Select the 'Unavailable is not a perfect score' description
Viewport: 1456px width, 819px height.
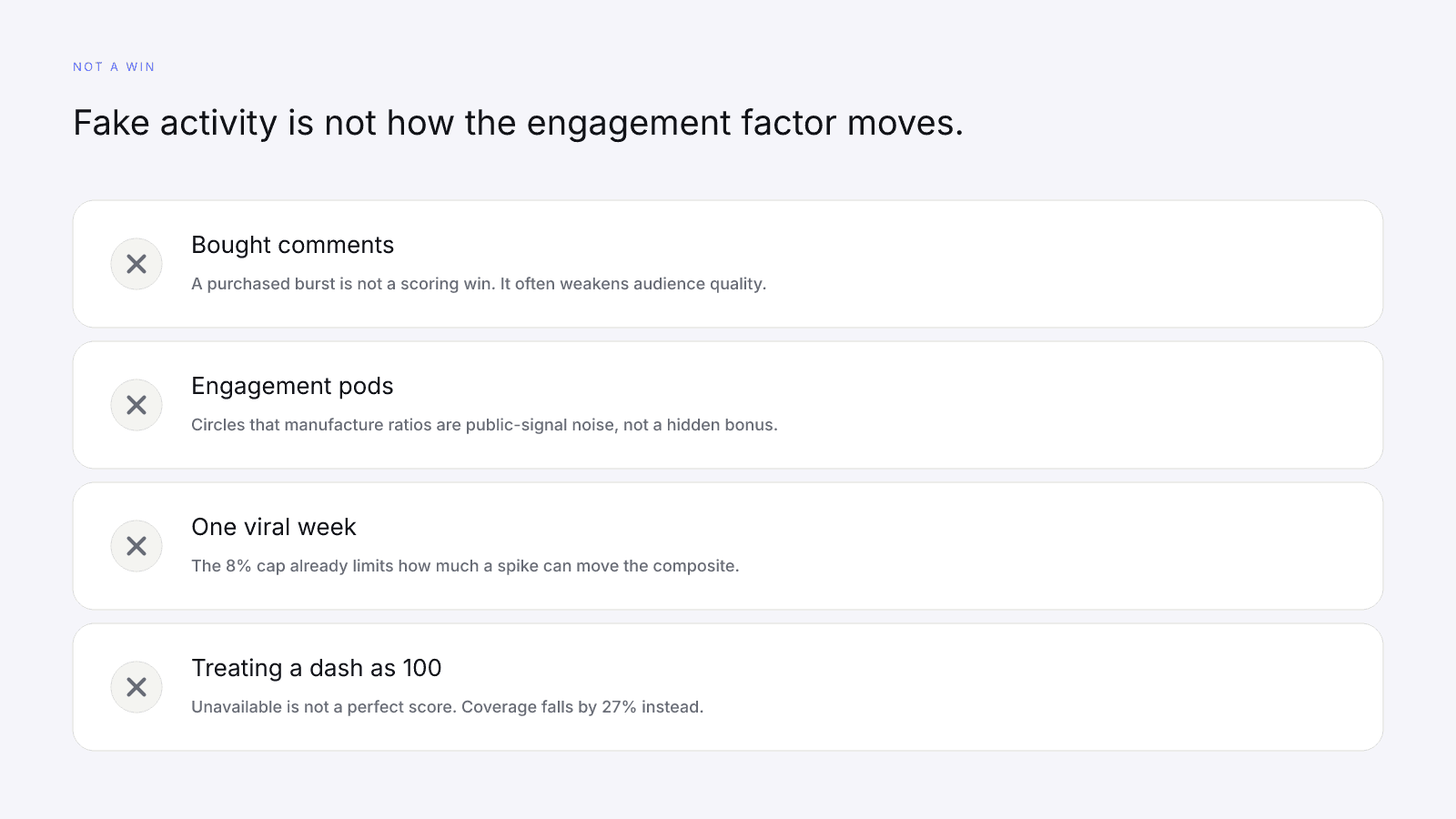click(447, 707)
